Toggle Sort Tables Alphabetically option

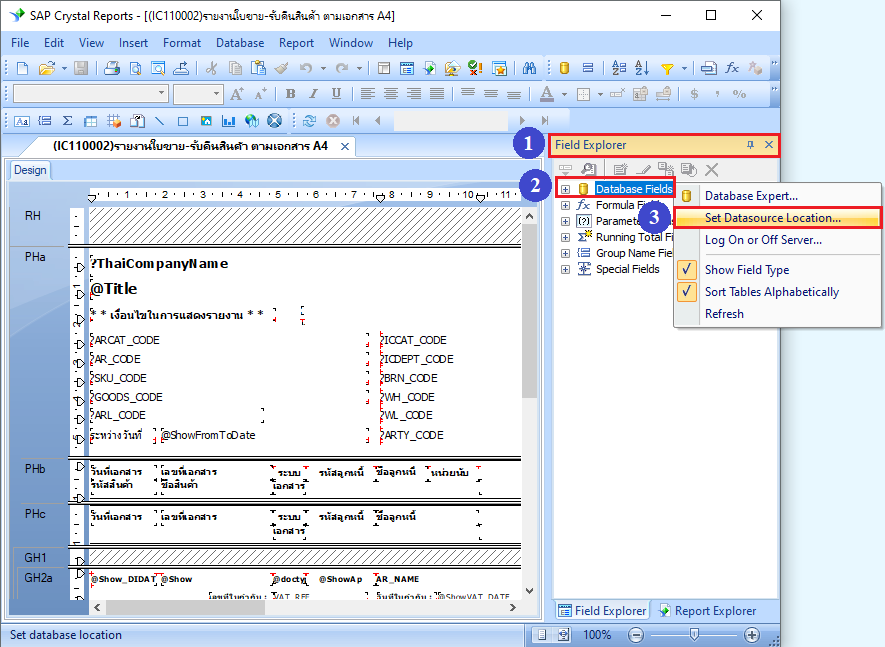click(771, 292)
